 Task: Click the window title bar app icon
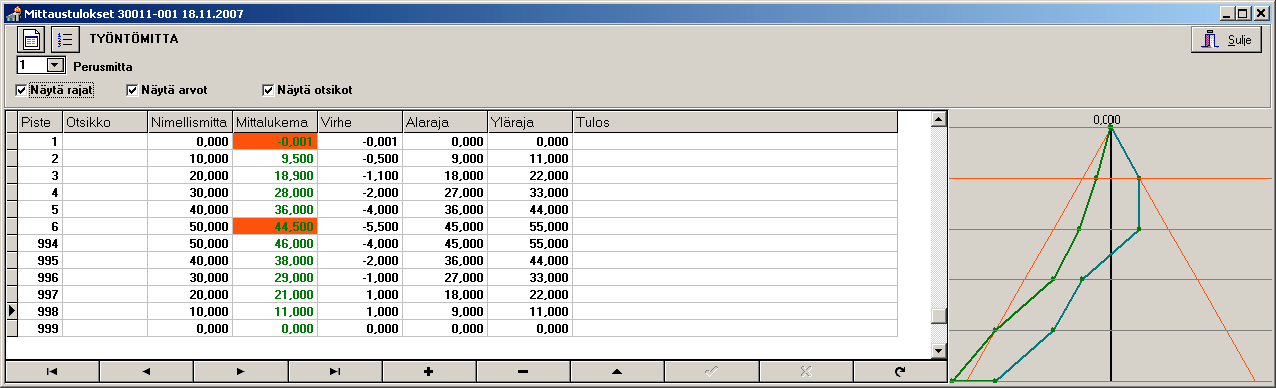13,14
